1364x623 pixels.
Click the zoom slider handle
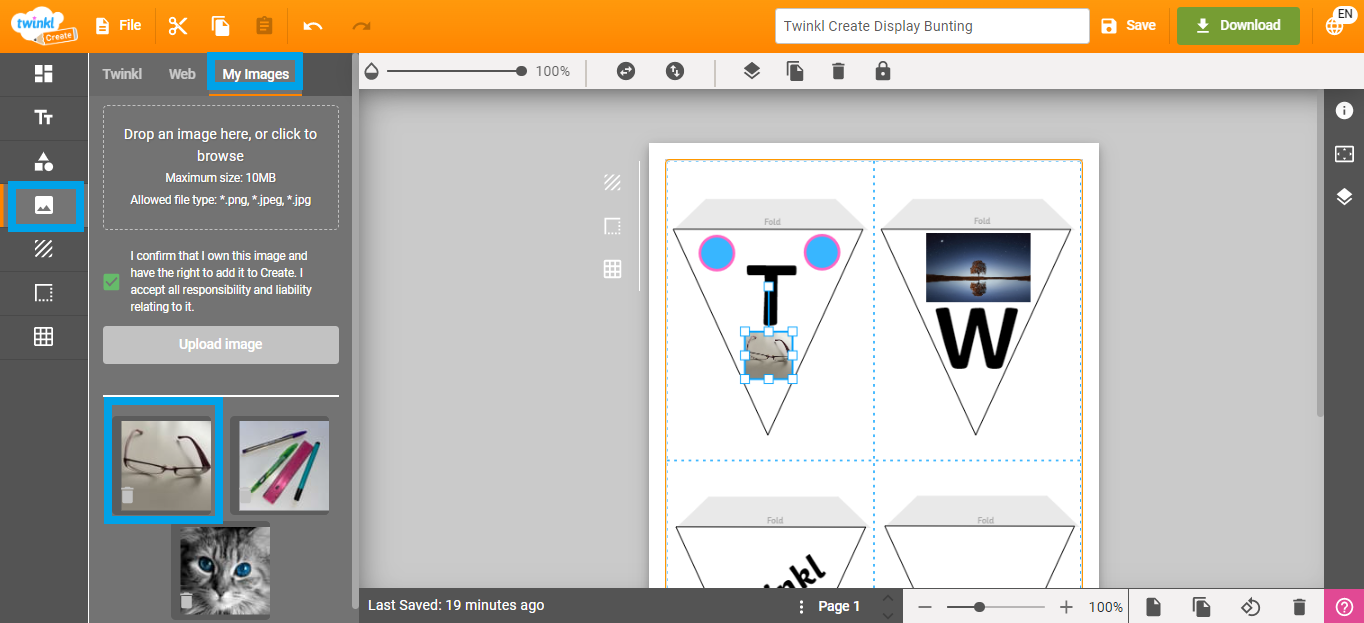[x=979, y=607]
